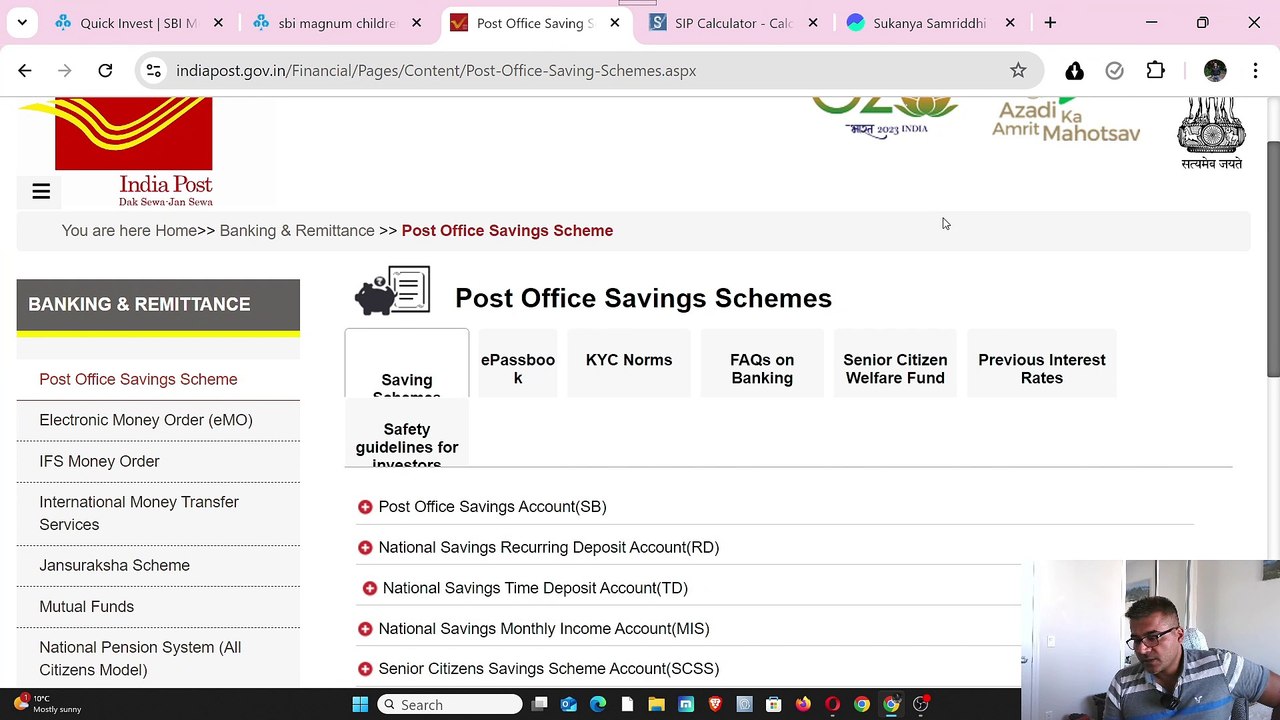Open Brave browser from the taskbar
The width and height of the screenshot is (1280, 720).
click(x=715, y=705)
